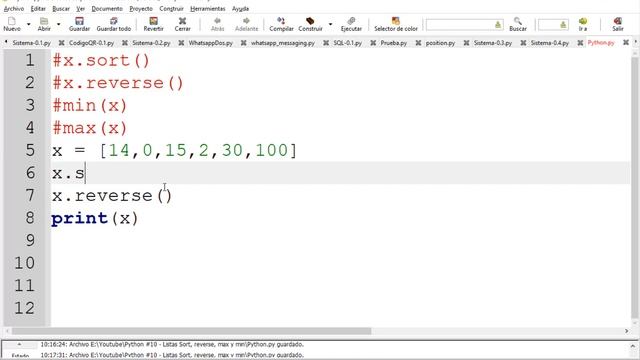Collapse the message panel's up arrow

point(19,344)
